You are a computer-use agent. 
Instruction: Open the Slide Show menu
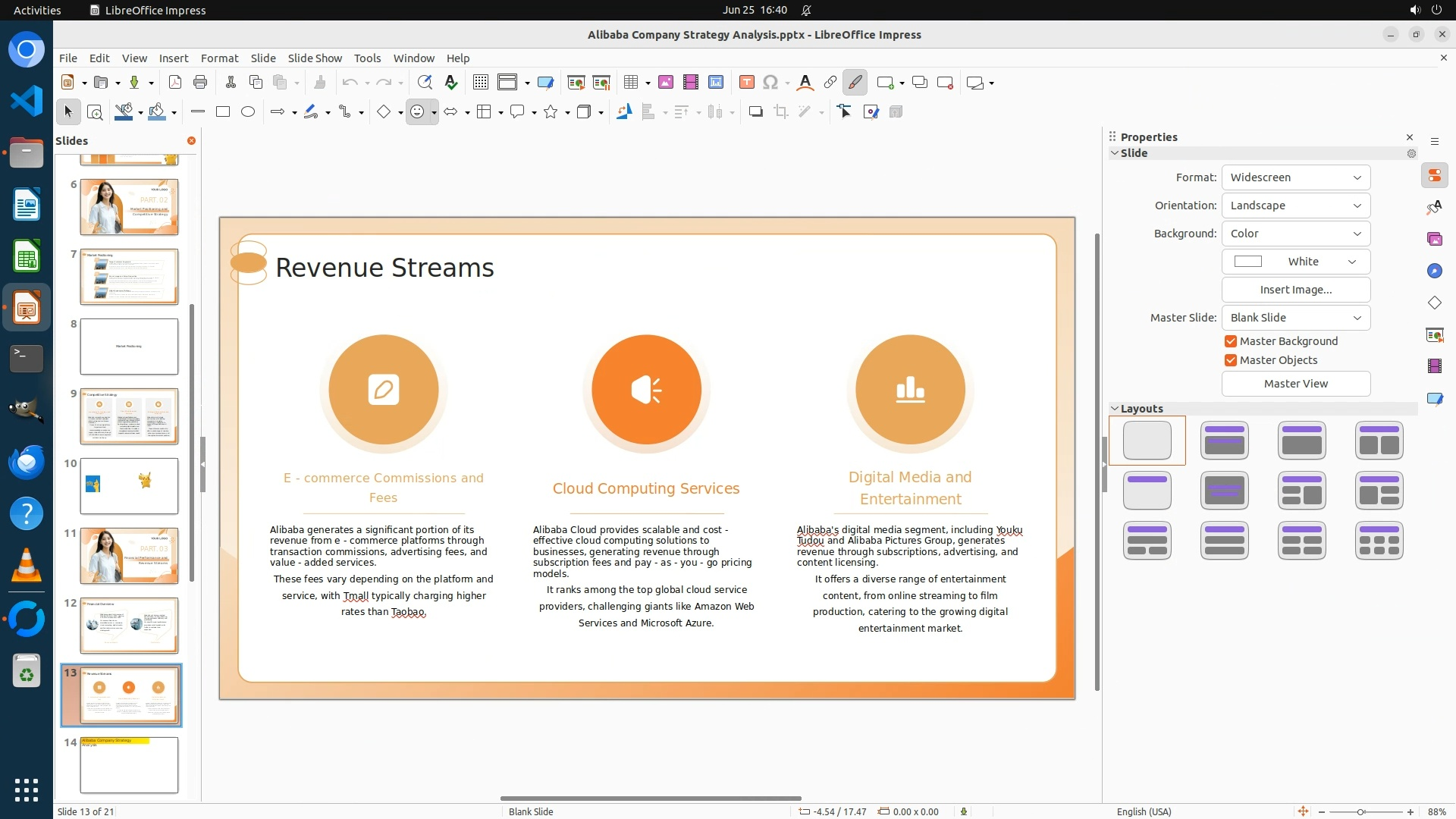(x=315, y=58)
